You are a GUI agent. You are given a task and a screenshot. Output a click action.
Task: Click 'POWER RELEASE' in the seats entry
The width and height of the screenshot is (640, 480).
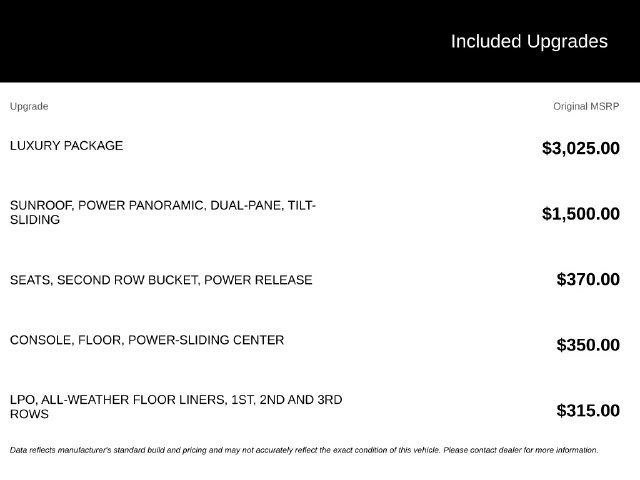tap(258, 280)
